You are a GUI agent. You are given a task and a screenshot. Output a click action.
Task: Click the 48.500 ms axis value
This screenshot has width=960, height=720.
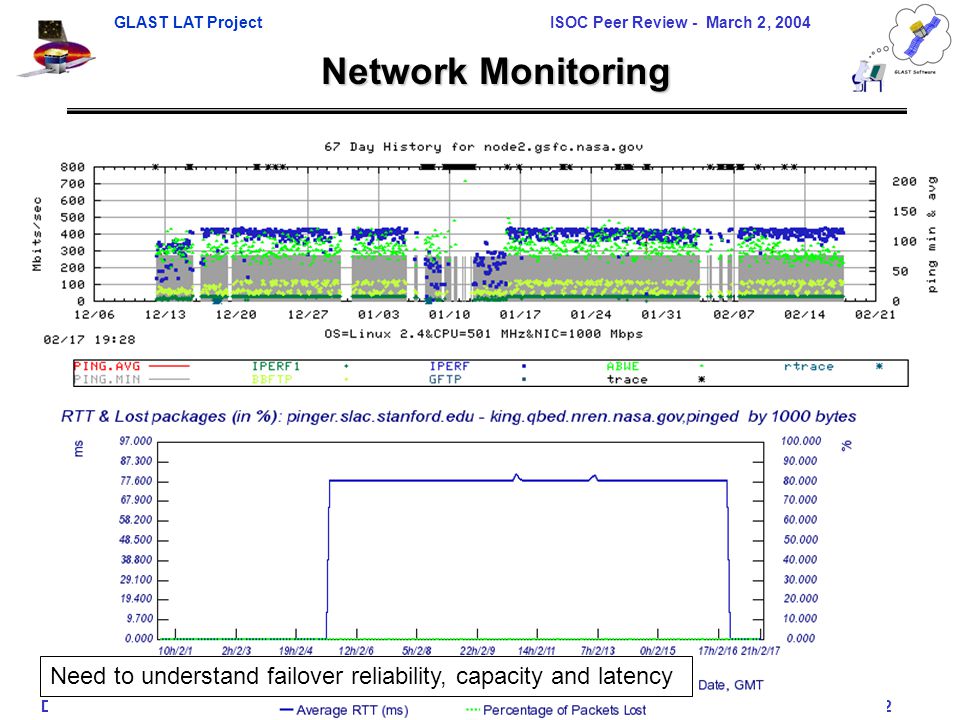(x=135, y=540)
